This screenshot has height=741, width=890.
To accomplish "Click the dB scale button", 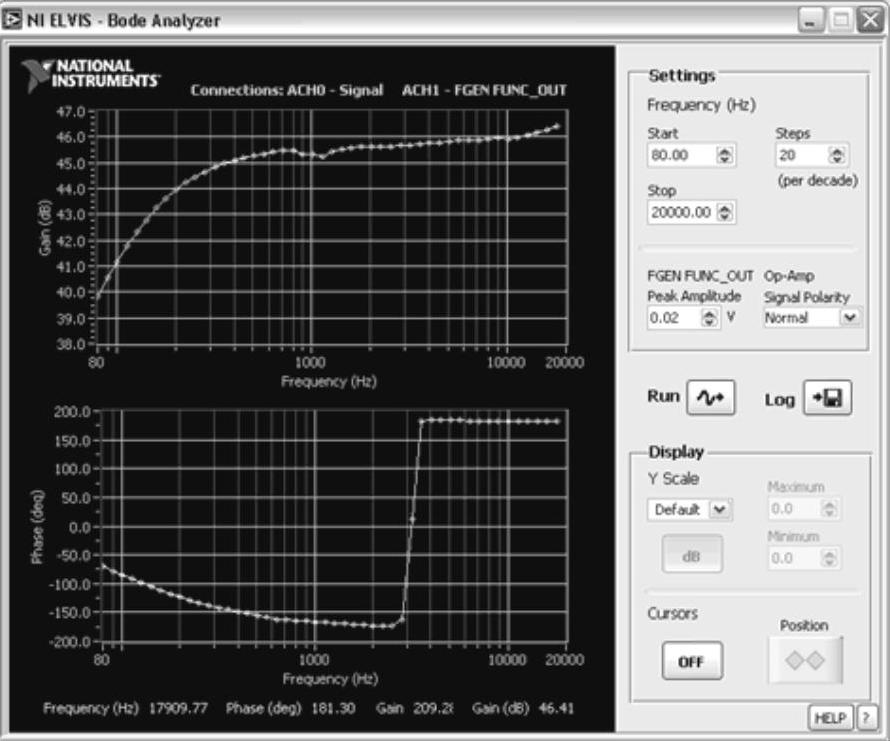I will click(692, 556).
